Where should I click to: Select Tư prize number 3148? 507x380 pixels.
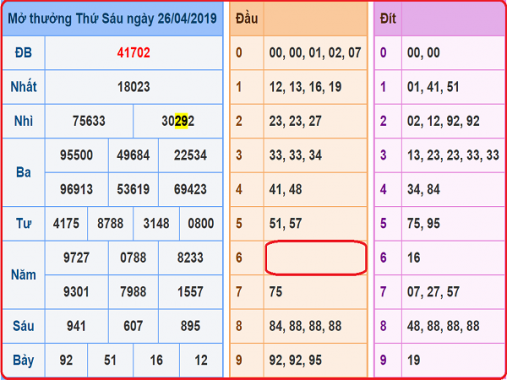point(156,224)
